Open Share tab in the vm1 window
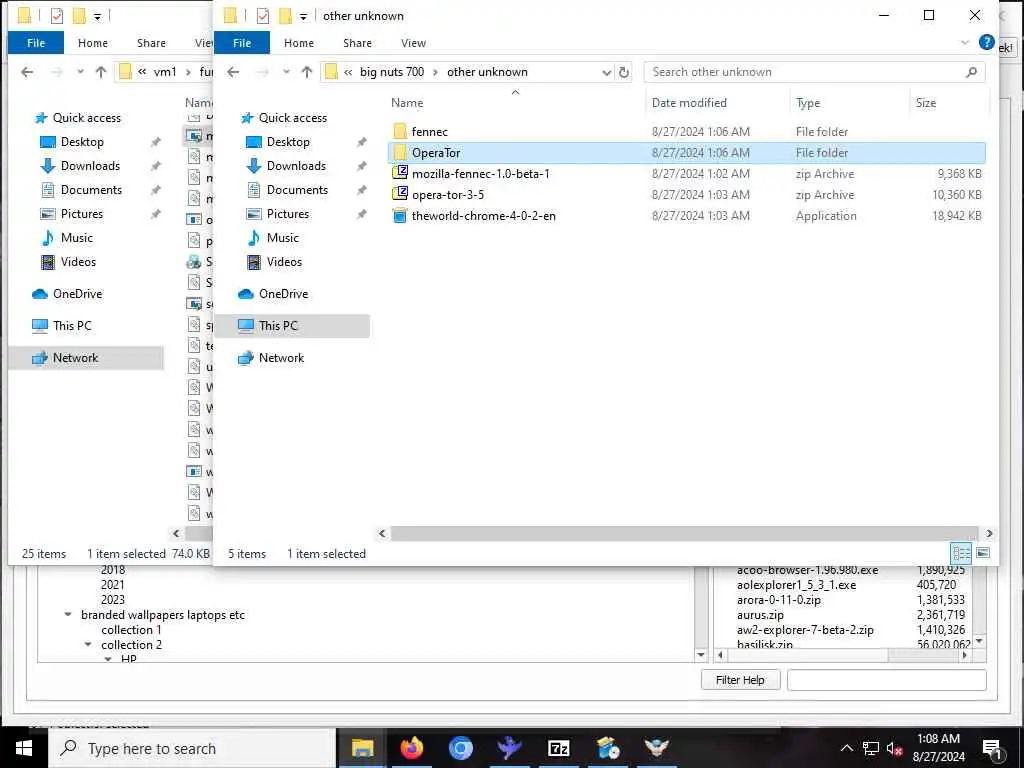Screen dimensions: 1024x768 click(151, 42)
